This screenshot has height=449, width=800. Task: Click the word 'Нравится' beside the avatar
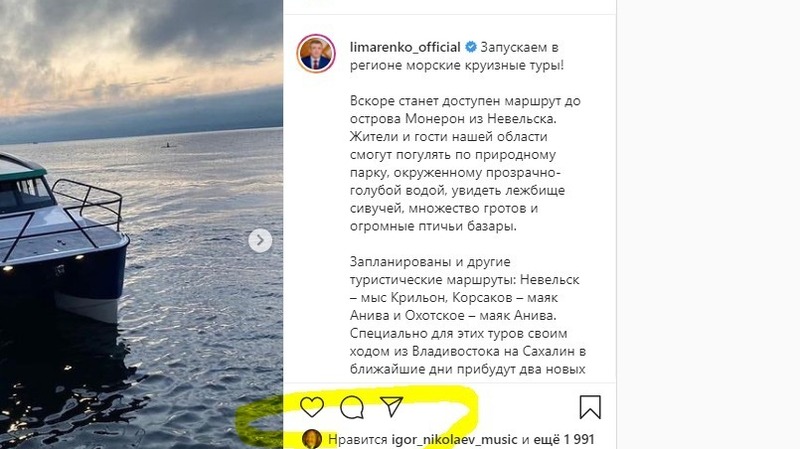358,439
